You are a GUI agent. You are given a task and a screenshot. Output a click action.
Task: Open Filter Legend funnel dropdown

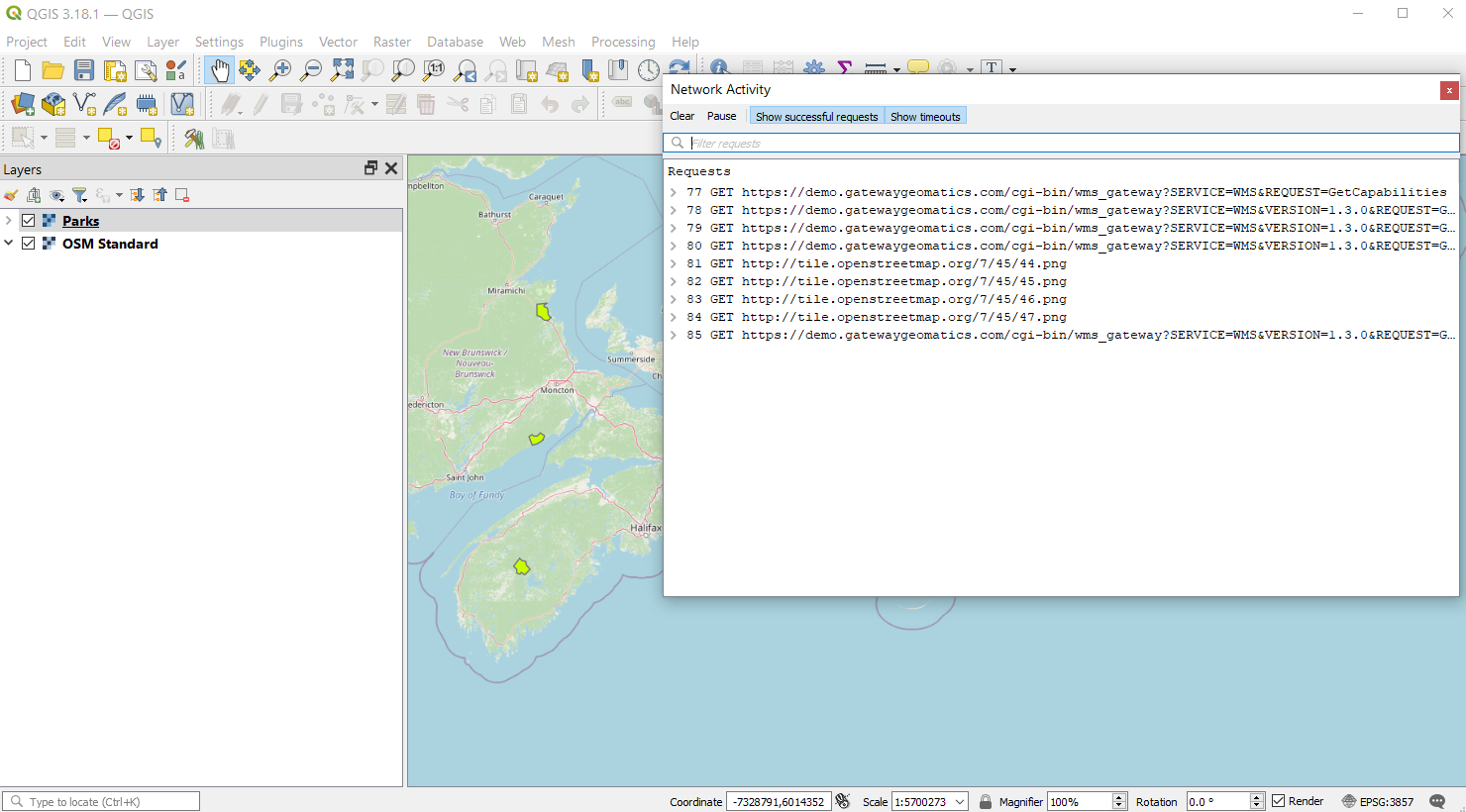click(80, 195)
